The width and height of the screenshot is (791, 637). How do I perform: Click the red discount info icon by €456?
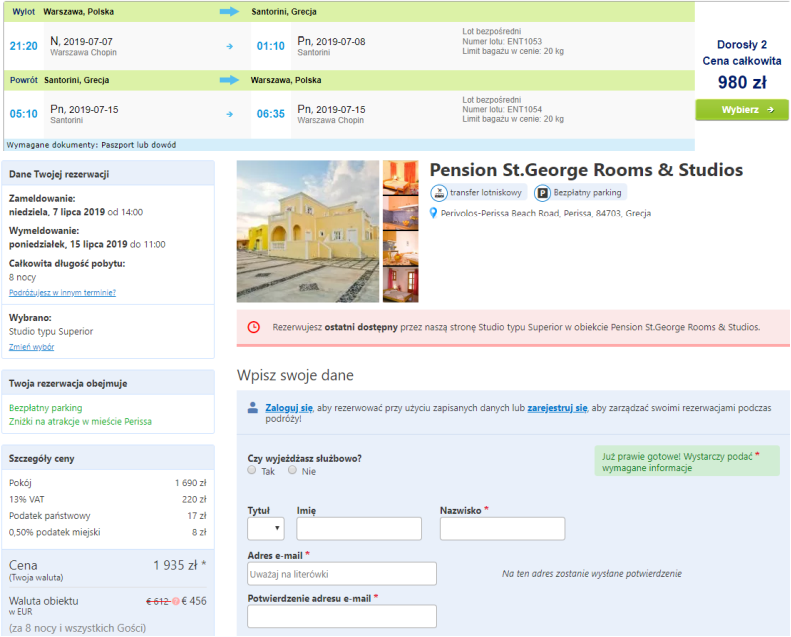point(176,601)
